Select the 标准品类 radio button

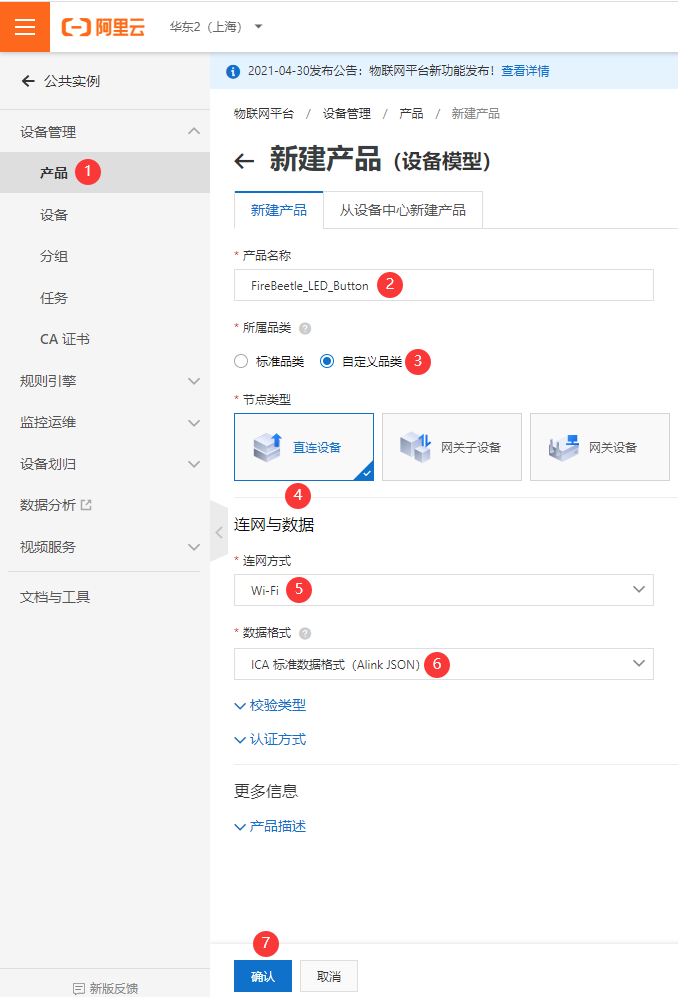pos(240,361)
